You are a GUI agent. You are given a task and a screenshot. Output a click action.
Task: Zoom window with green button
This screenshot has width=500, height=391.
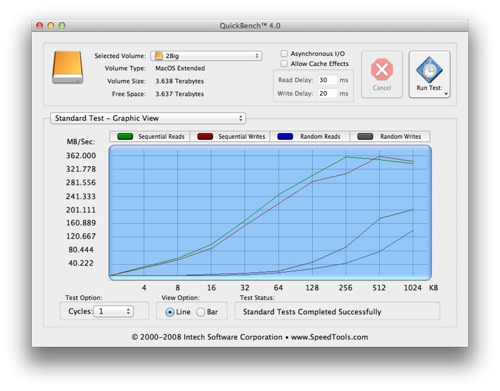click(x=62, y=25)
